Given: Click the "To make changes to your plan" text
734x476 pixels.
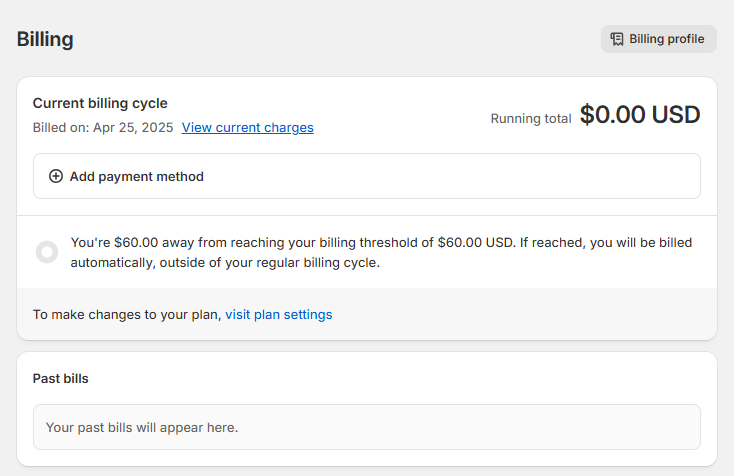Looking at the screenshot, I should point(127,314).
